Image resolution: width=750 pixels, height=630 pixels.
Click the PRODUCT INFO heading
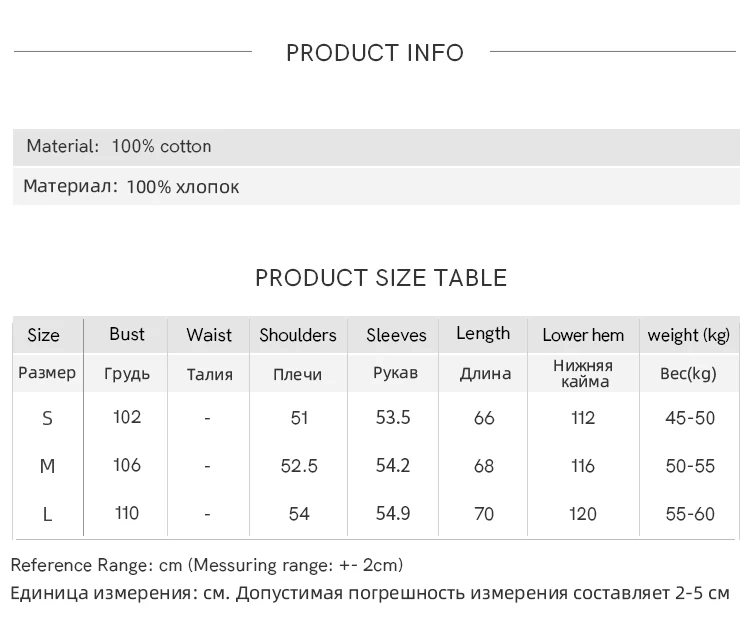(x=375, y=53)
